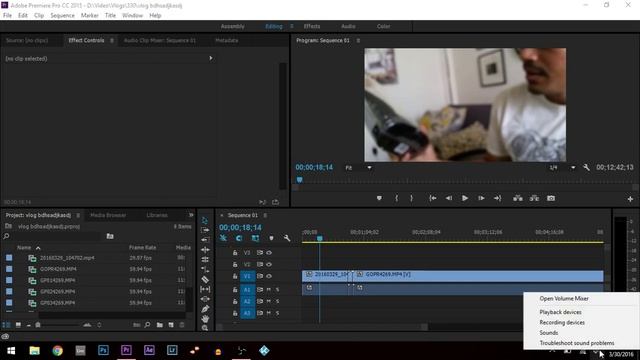Toggle V2 track output eye
The width and height of the screenshot is (640, 360).
pyautogui.click(x=269, y=264)
